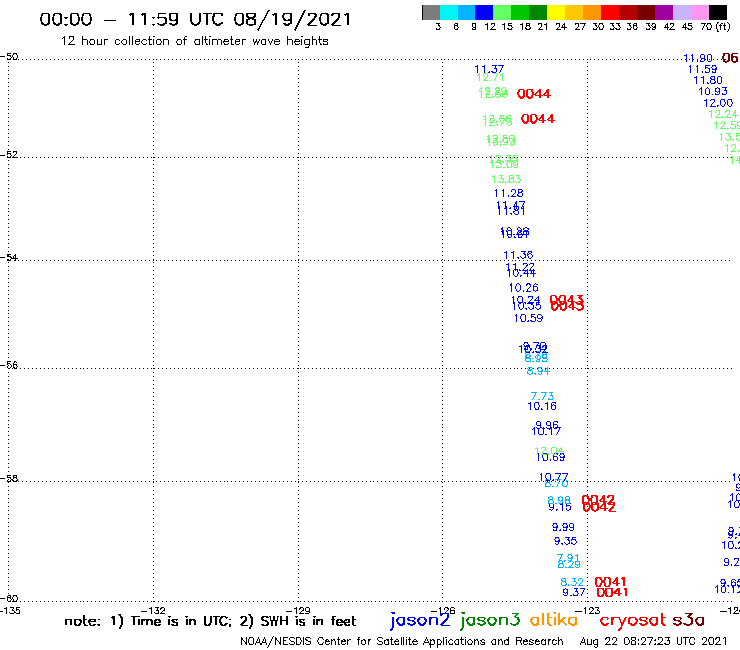Image resolution: width=740 pixels, height=650 pixels.
Task: Click the '12 hour collection of altimeter wave heights' subtitle
Action: [x=194, y=41]
